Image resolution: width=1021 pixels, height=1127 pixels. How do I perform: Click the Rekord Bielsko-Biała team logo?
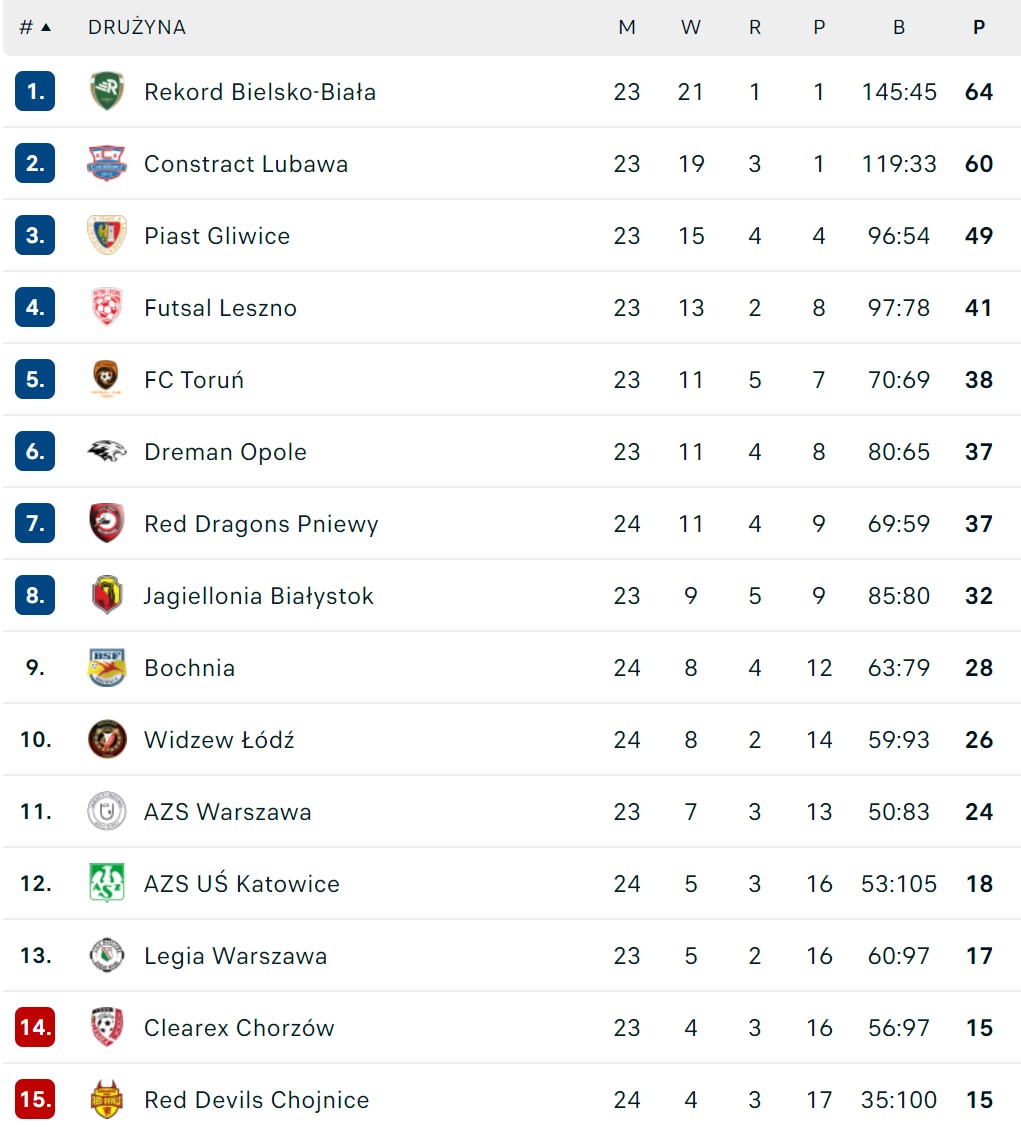pos(107,92)
